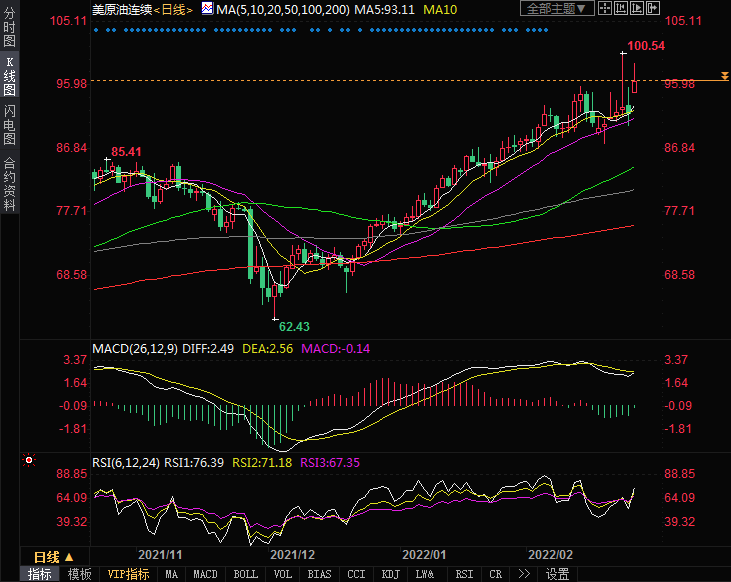Switch to the VIP指标 tab
731x582 pixels.
click(x=128, y=574)
